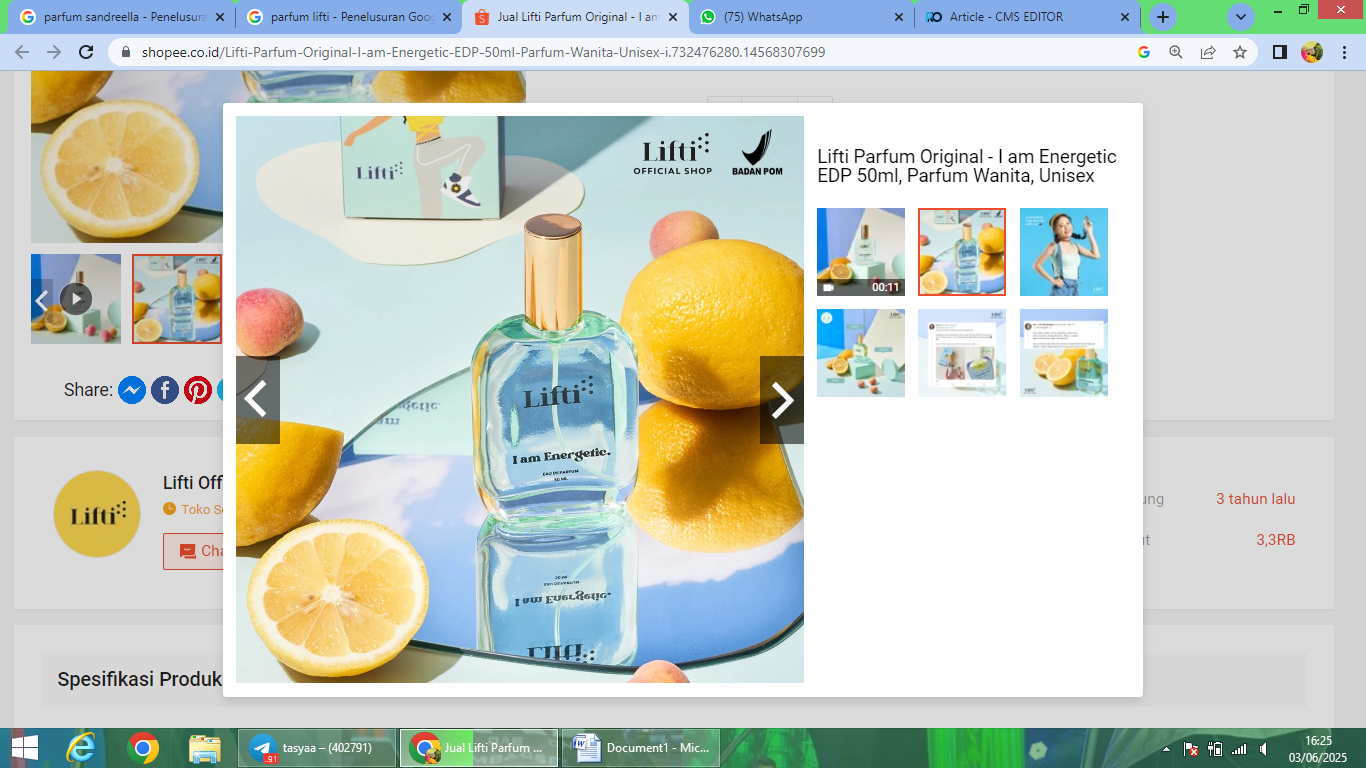Play the product video thumbnail behind the popup

pos(76,298)
